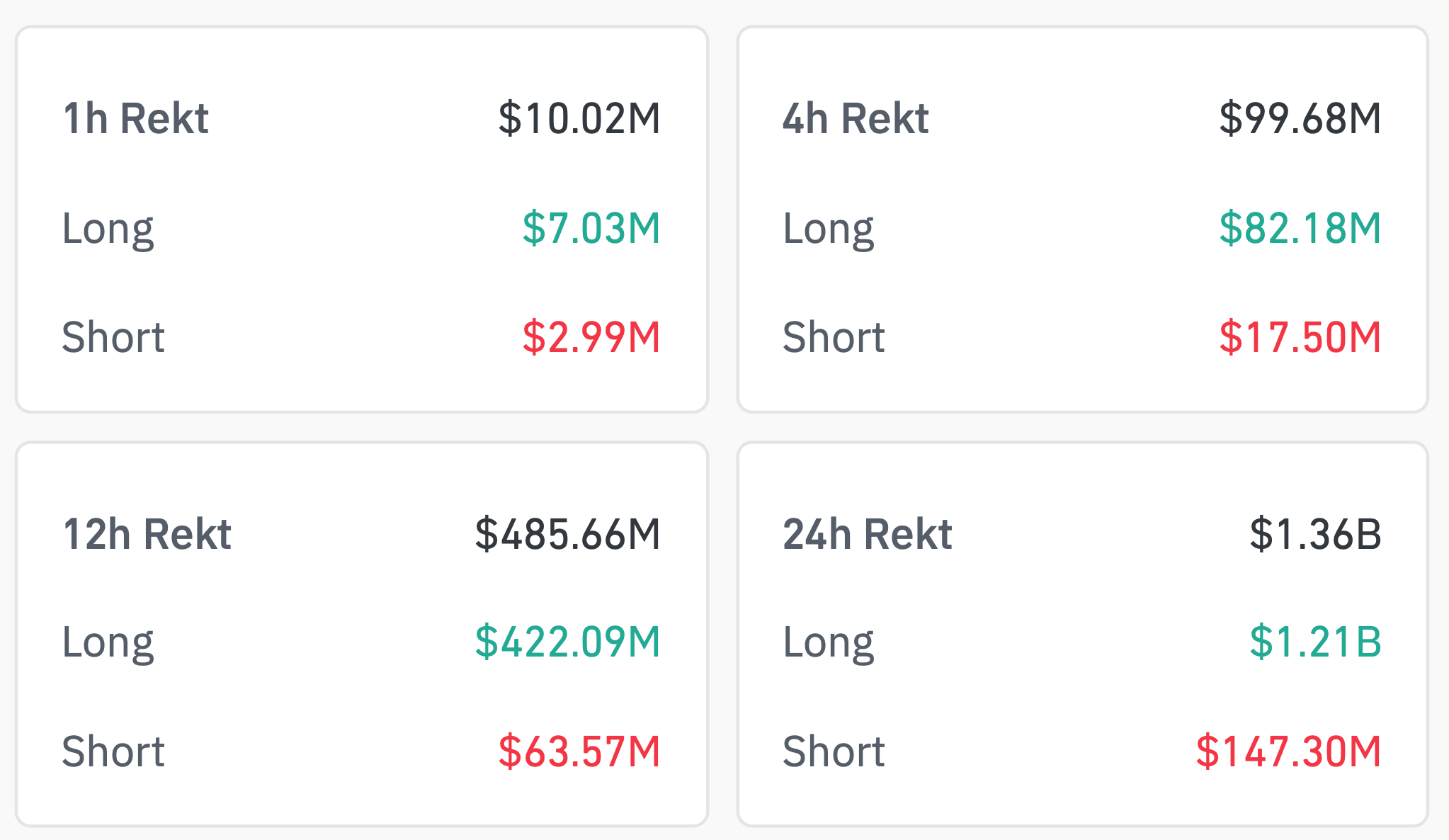Viewport: 1449px width, 840px height.
Task: Click the $1.36B 24h total value
Action: [1315, 534]
